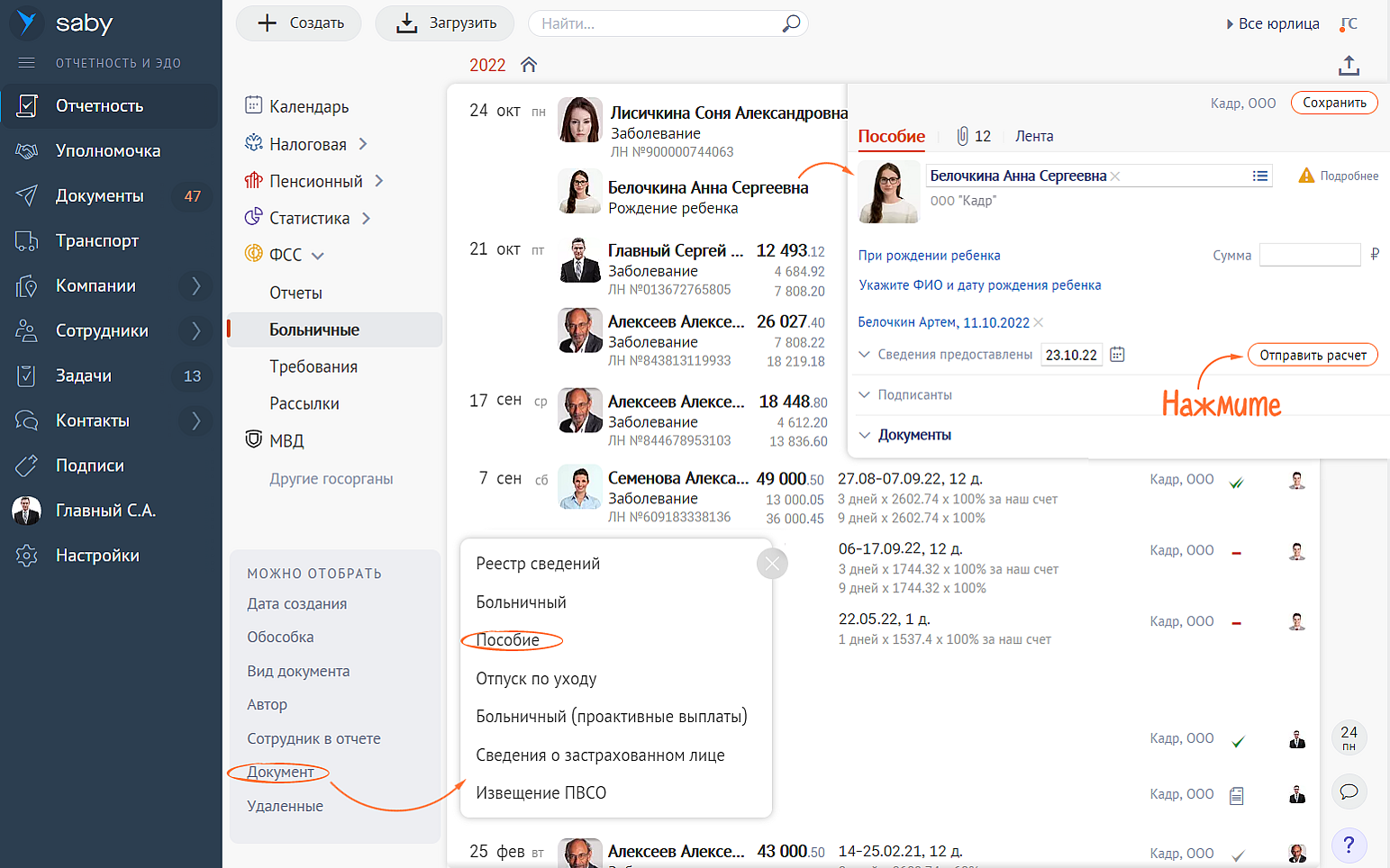This screenshot has width=1390, height=868.
Task: Open the employee list selector icon
Action: click(1259, 176)
